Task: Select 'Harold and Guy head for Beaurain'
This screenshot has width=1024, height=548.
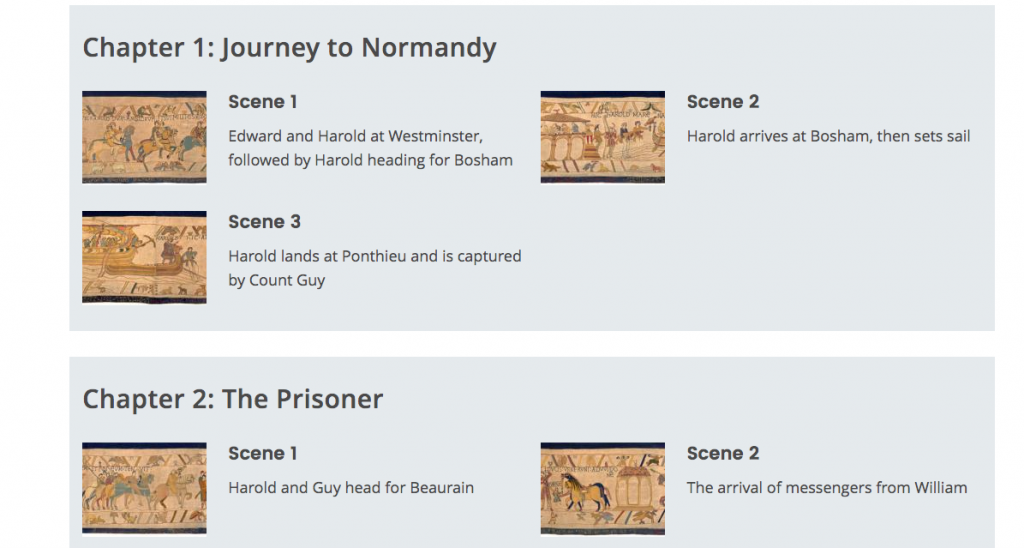Action: [x=351, y=488]
